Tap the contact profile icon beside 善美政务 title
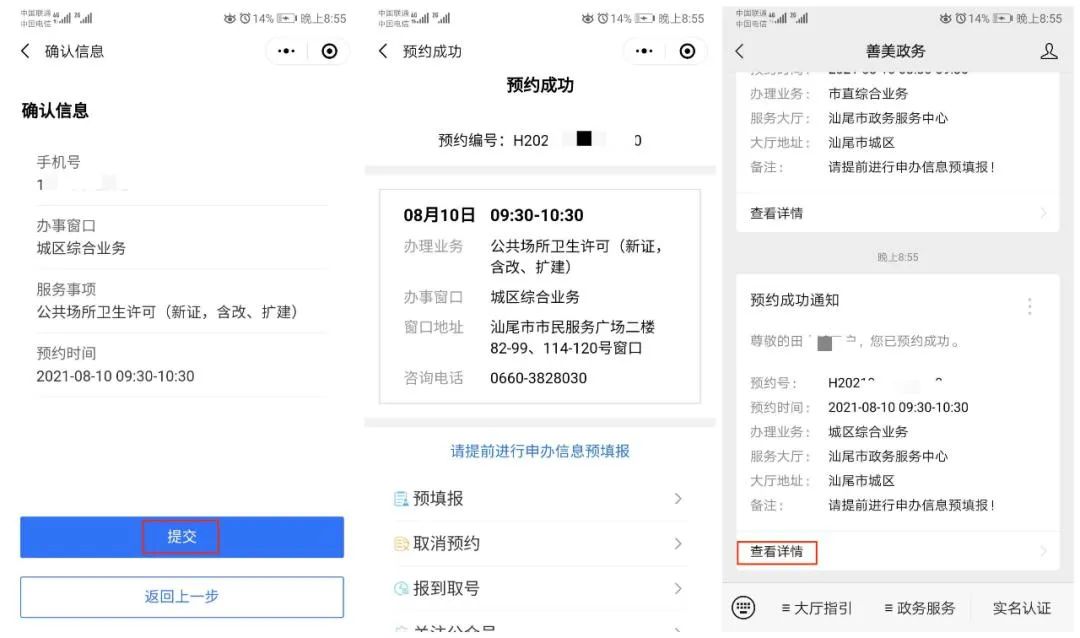The image size is (1080, 638). pyautogui.click(x=1048, y=49)
